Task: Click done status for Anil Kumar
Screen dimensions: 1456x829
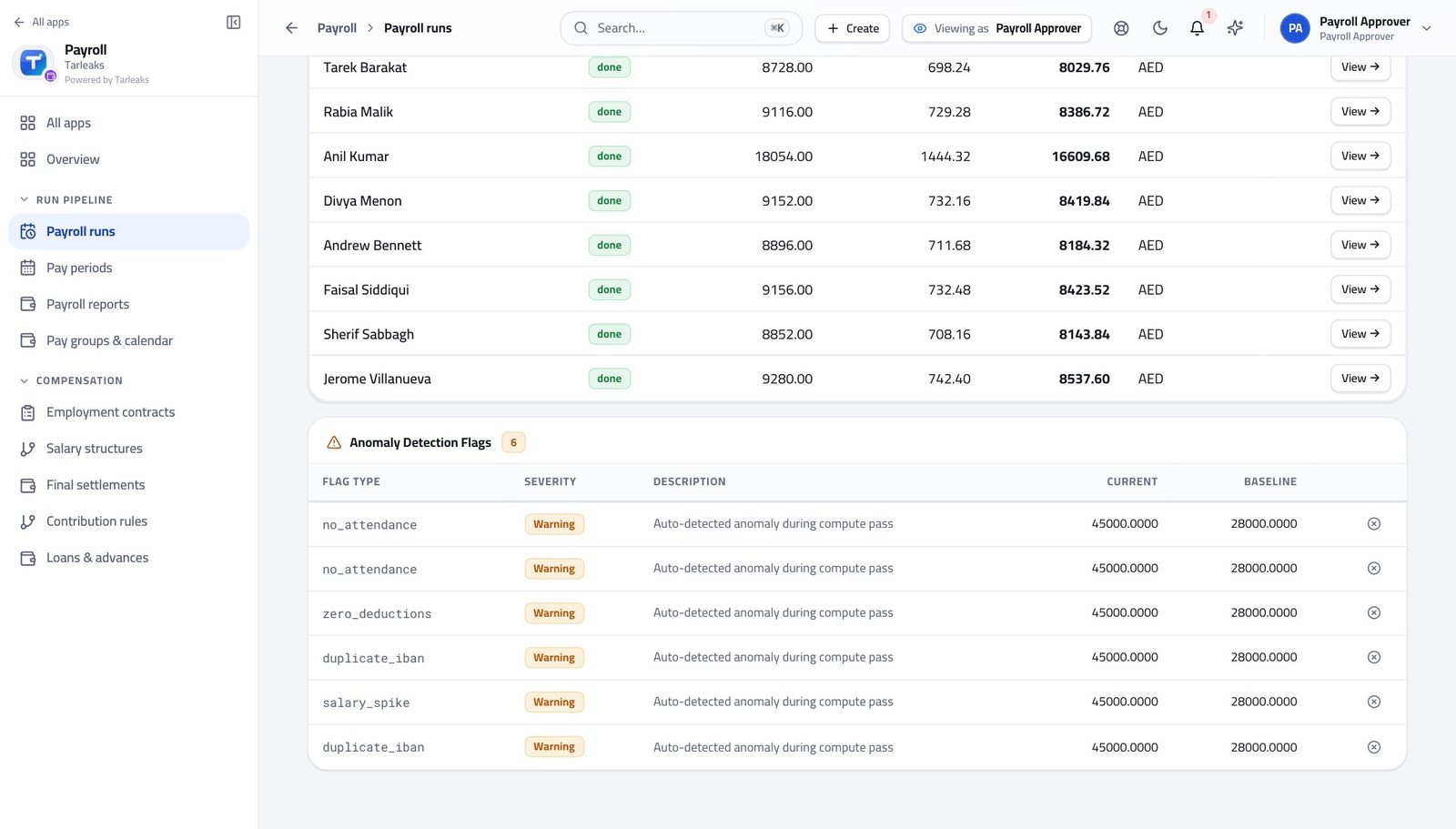Action: tap(610, 157)
